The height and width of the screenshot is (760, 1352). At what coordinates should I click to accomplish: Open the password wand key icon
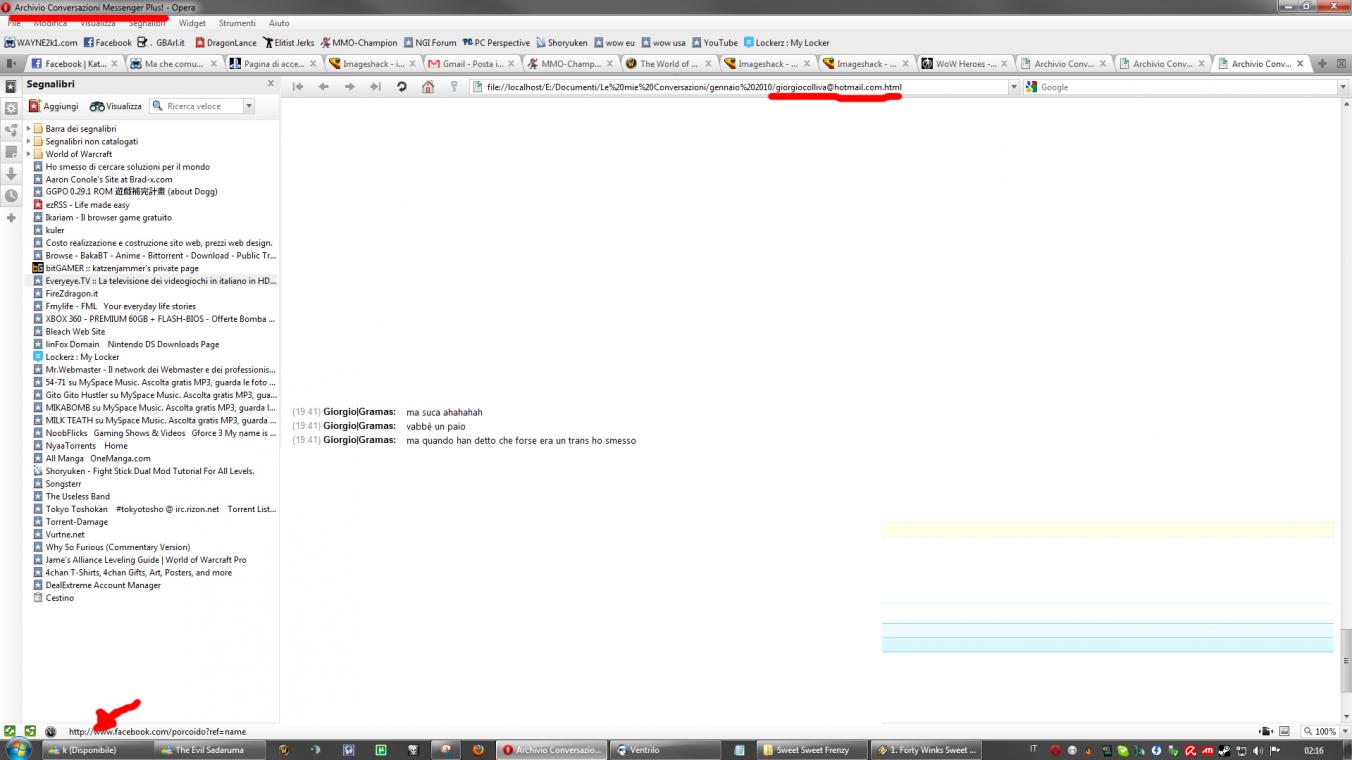[454, 87]
